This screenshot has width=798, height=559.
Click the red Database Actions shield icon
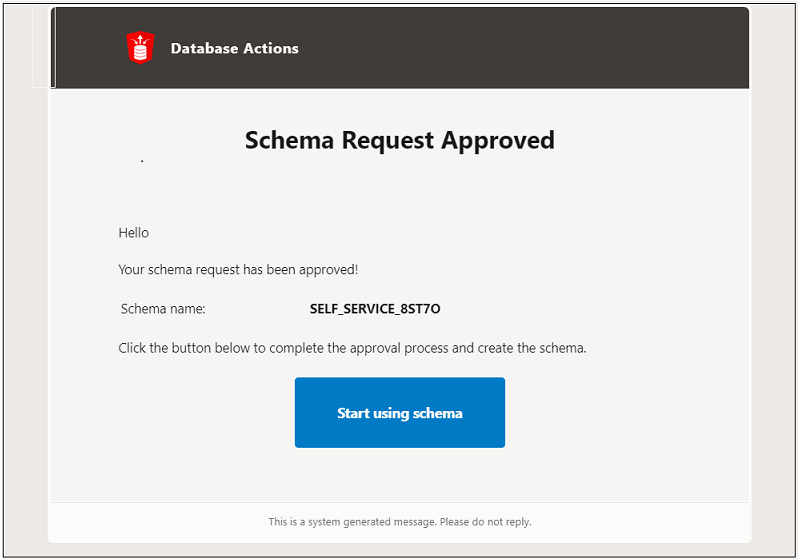pyautogui.click(x=140, y=48)
